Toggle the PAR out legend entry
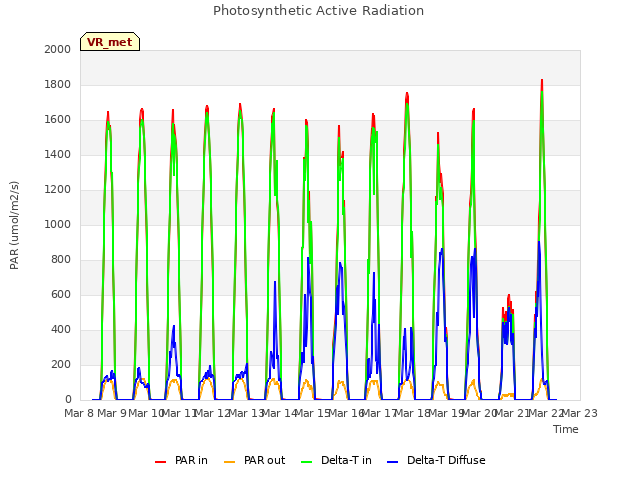The width and height of the screenshot is (640, 480). point(254,460)
